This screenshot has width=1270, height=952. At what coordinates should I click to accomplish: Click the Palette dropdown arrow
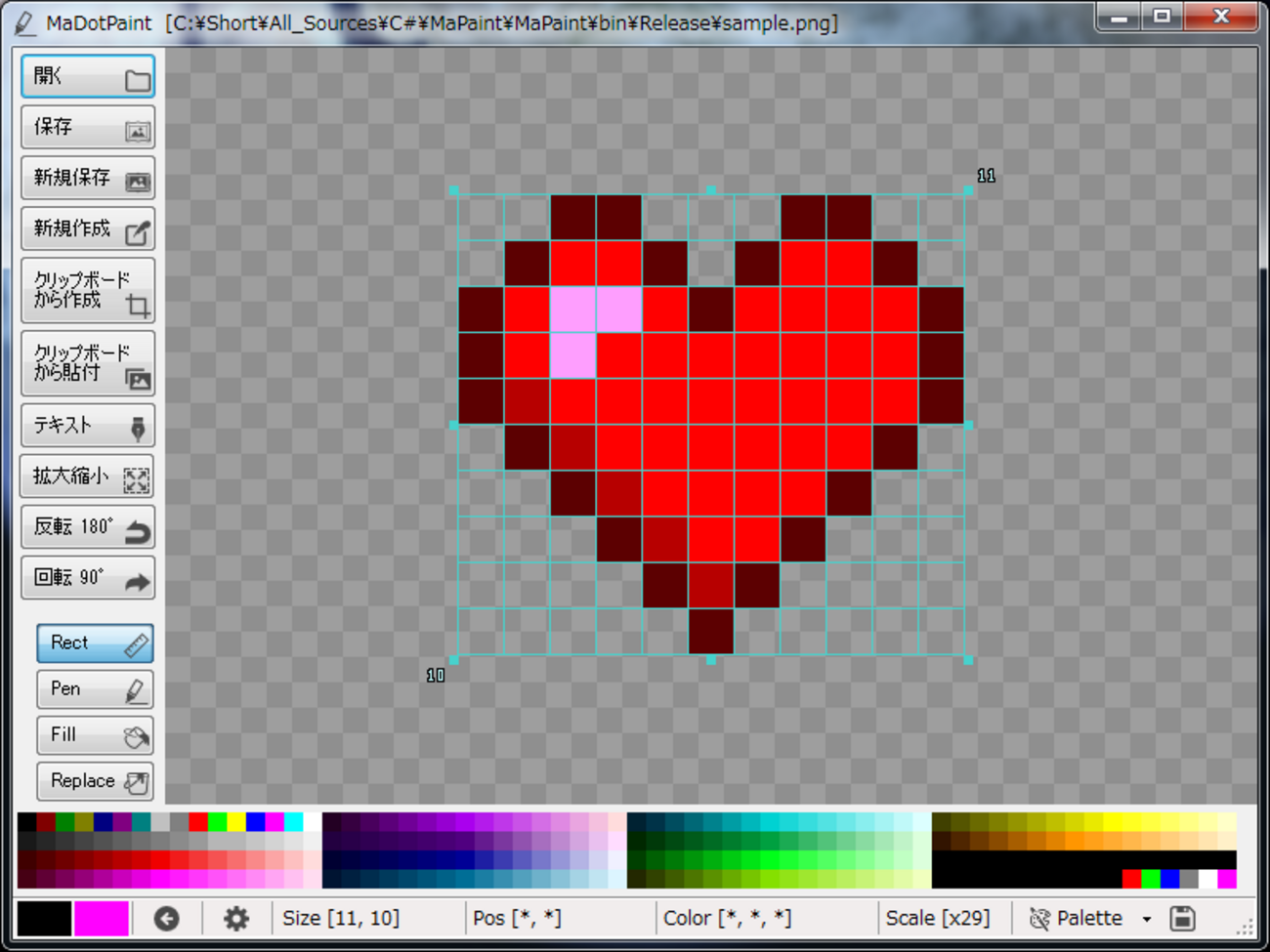(x=1147, y=920)
